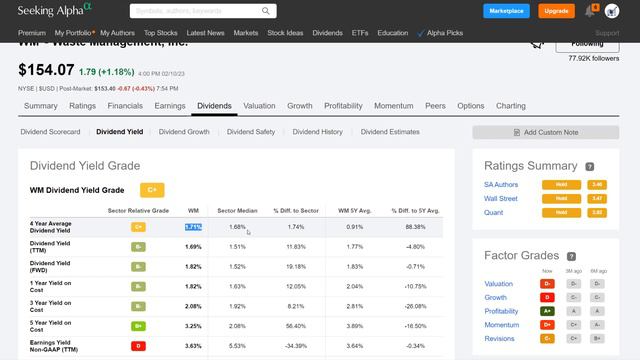Click grade badge for 5 Year Yield on Cost
The image size is (640, 360).
(x=138, y=326)
